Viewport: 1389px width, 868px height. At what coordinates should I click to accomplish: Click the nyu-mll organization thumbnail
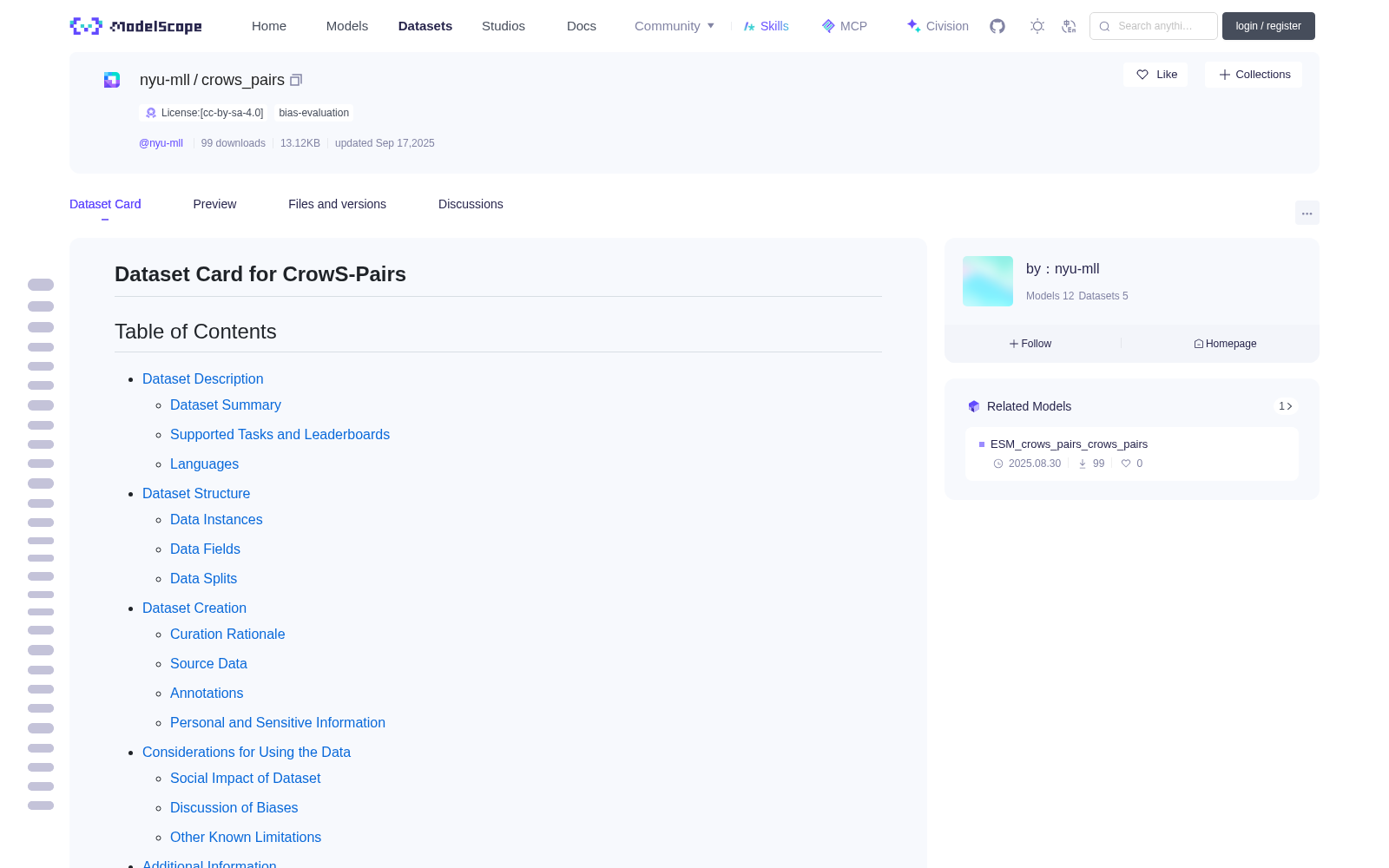point(988,281)
